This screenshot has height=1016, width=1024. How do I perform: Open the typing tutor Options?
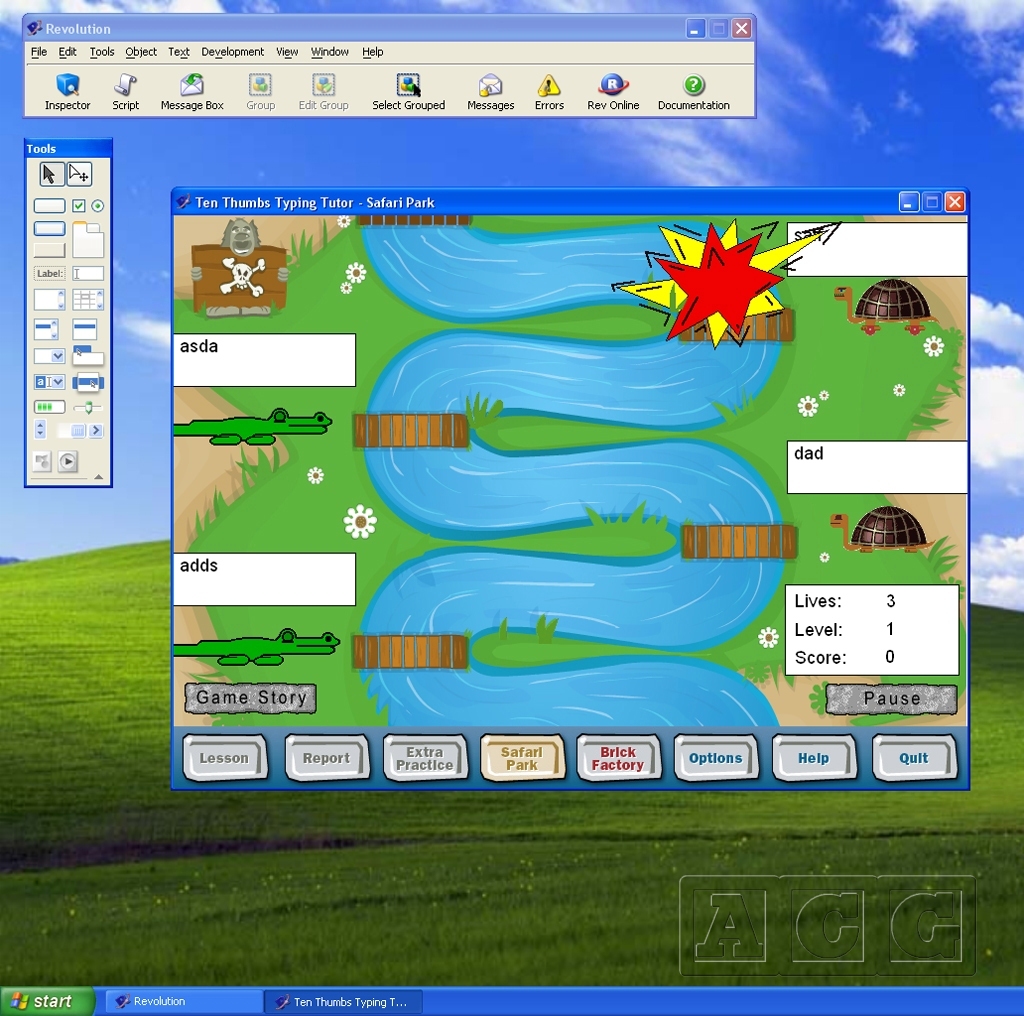tap(716, 757)
